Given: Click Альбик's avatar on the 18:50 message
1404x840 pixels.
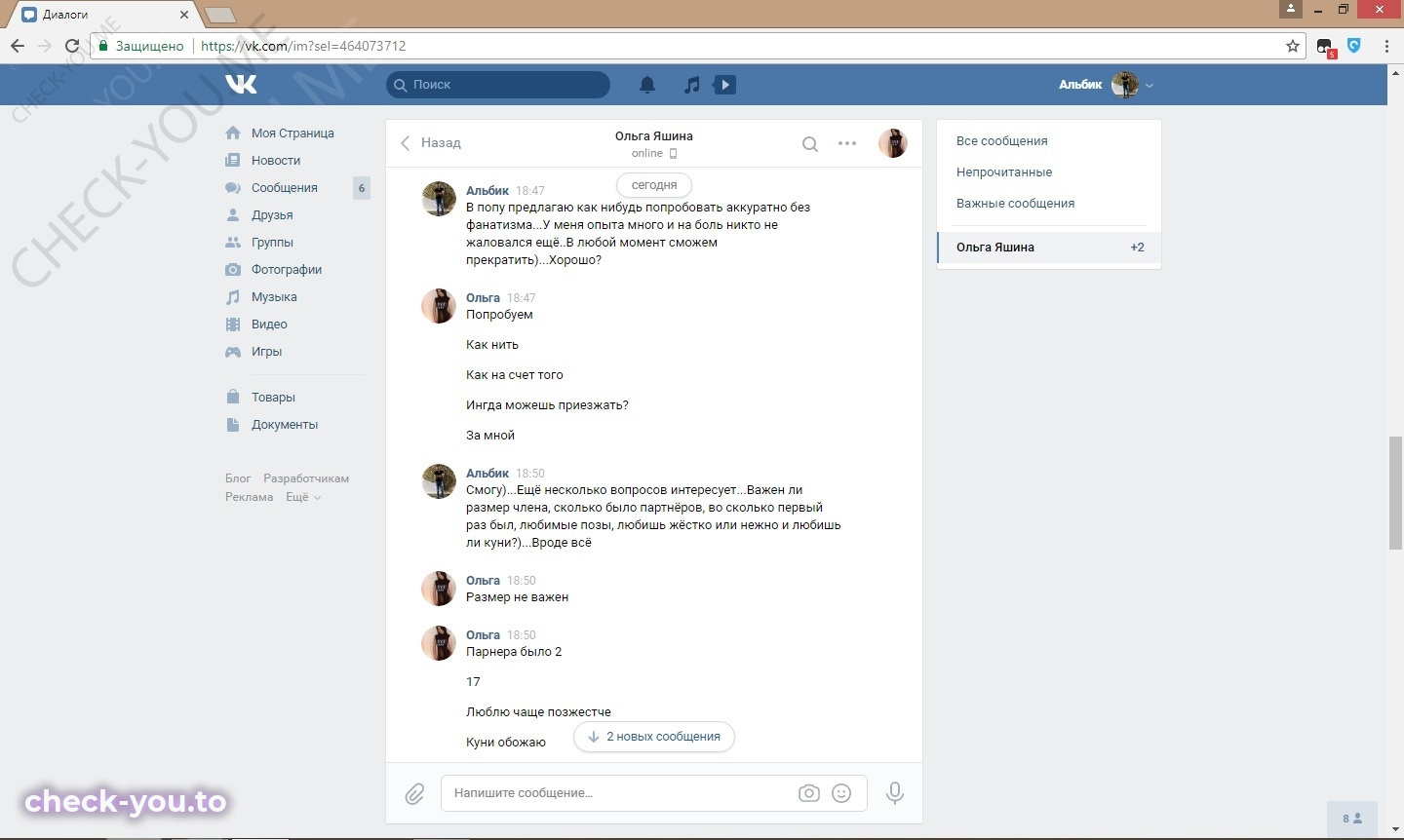Looking at the screenshot, I should [x=439, y=481].
